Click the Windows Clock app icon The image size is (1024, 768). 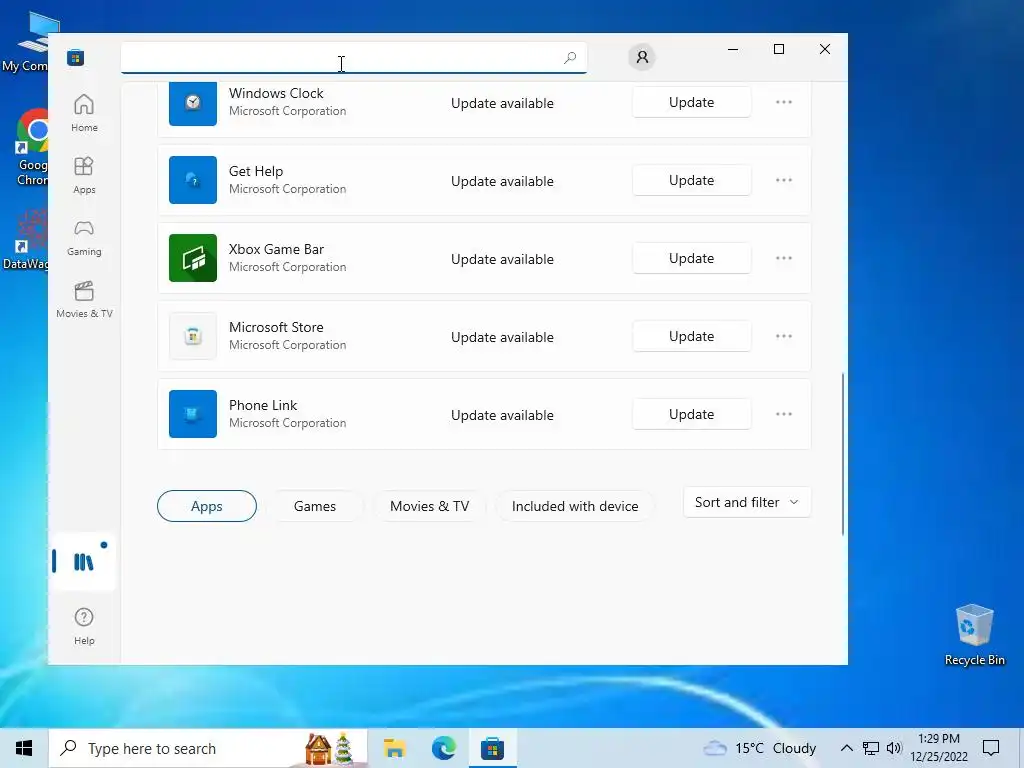point(193,103)
